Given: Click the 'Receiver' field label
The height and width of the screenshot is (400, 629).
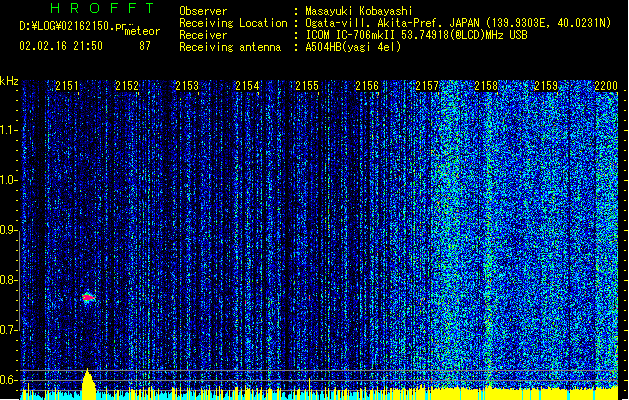Looking at the screenshot, I should (203, 35).
